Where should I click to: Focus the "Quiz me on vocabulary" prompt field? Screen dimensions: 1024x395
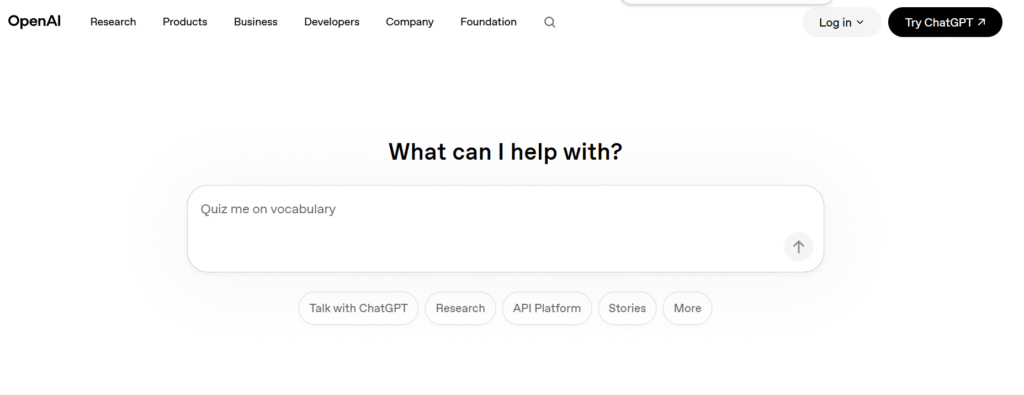point(505,229)
